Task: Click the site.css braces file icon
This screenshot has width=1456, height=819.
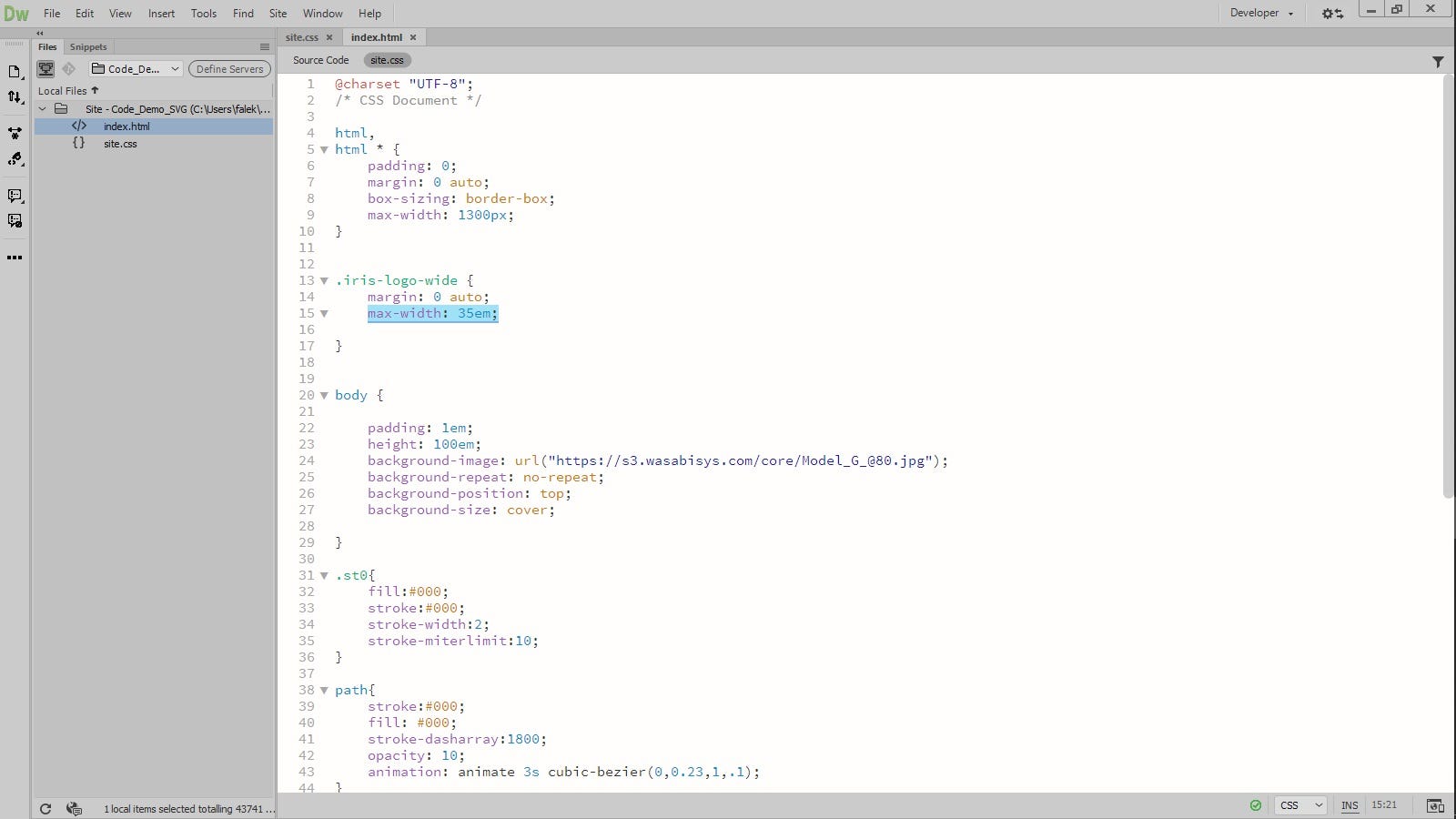Action: (x=79, y=144)
